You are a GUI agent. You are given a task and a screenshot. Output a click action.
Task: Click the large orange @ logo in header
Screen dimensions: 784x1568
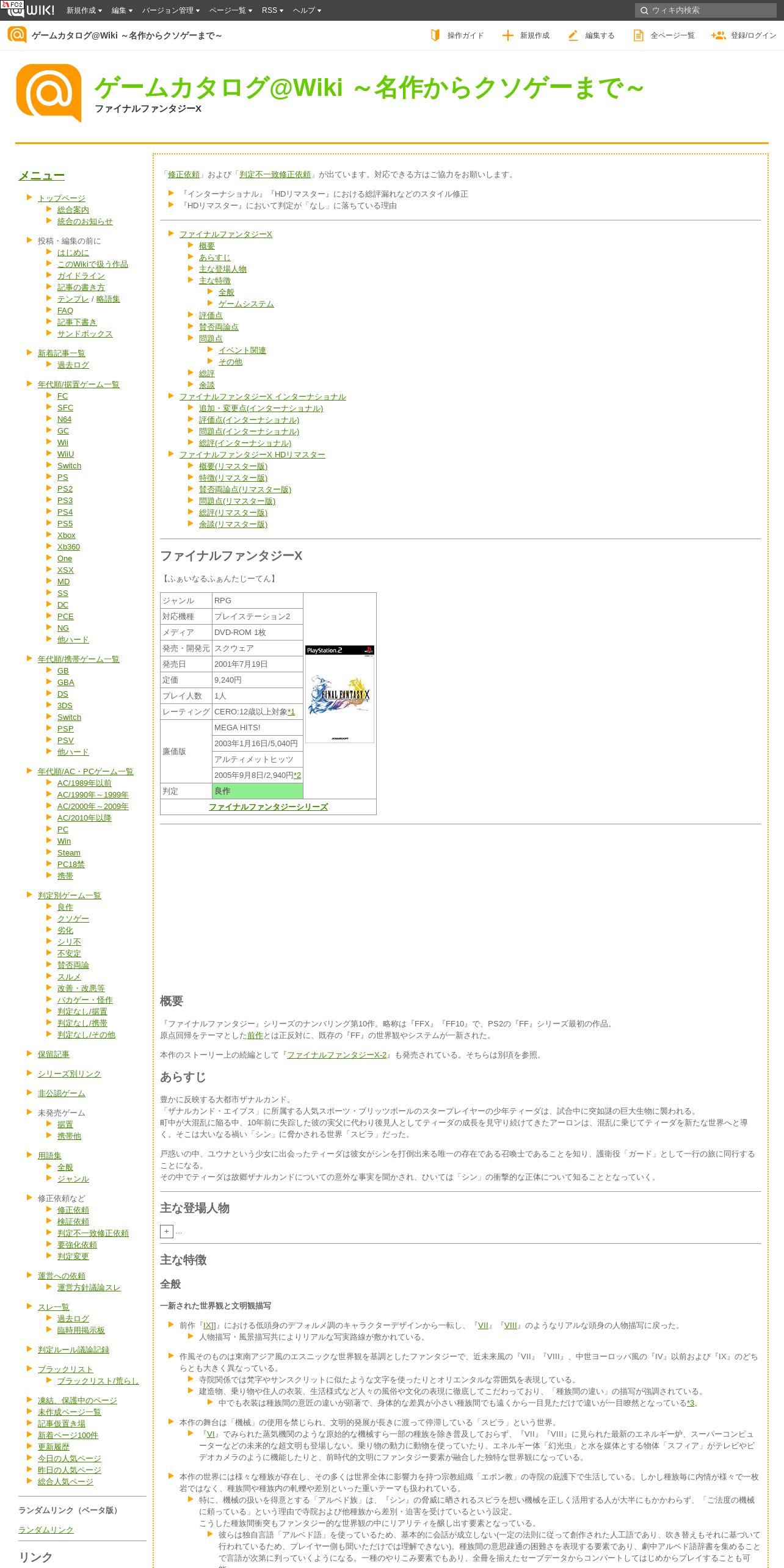click(x=49, y=93)
